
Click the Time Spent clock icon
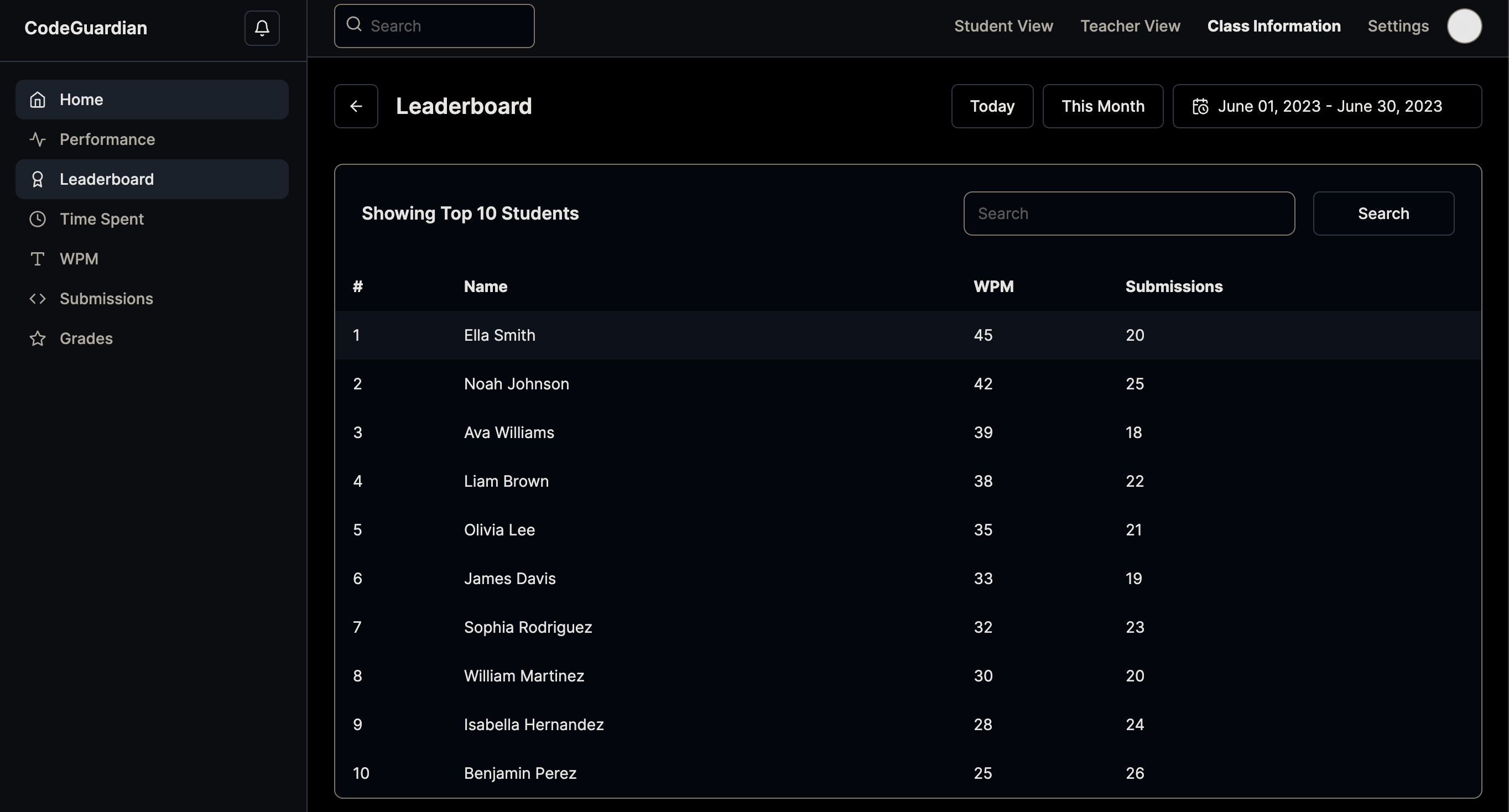tap(38, 219)
